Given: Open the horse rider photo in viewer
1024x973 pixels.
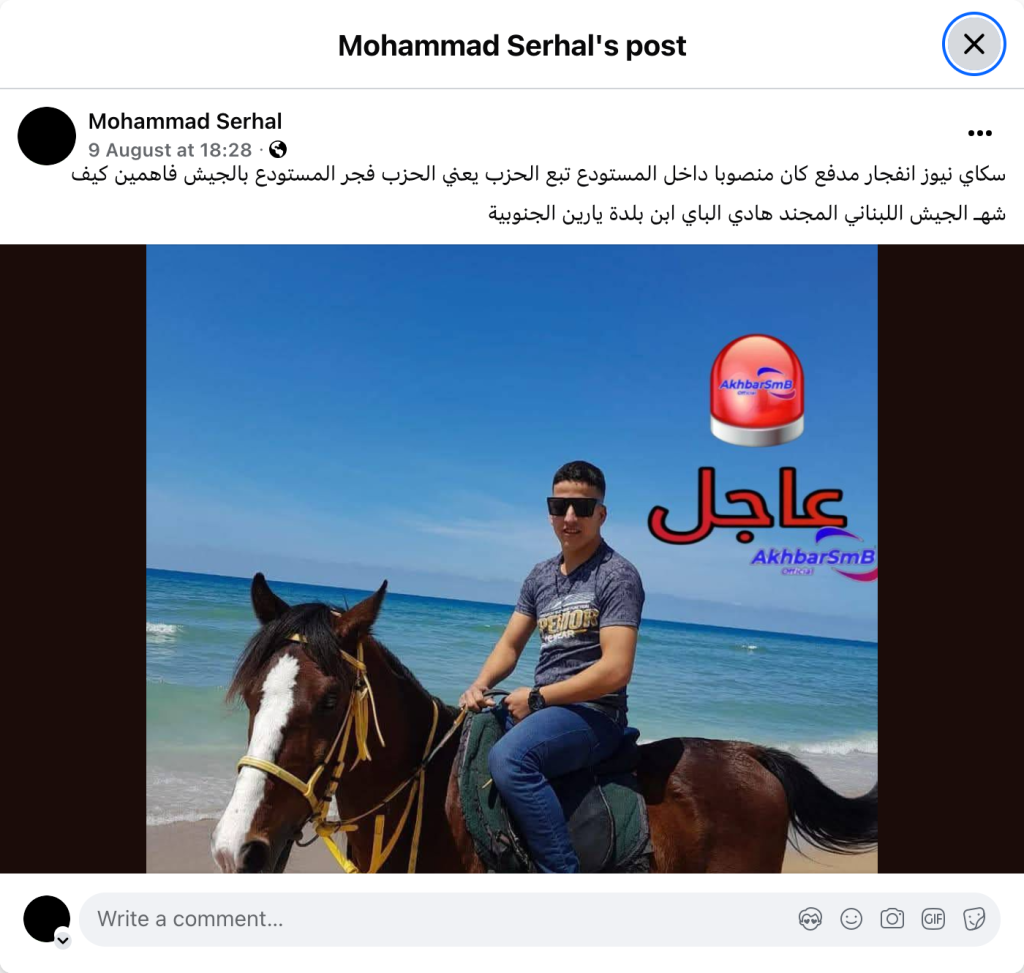Looking at the screenshot, I should (x=511, y=559).
